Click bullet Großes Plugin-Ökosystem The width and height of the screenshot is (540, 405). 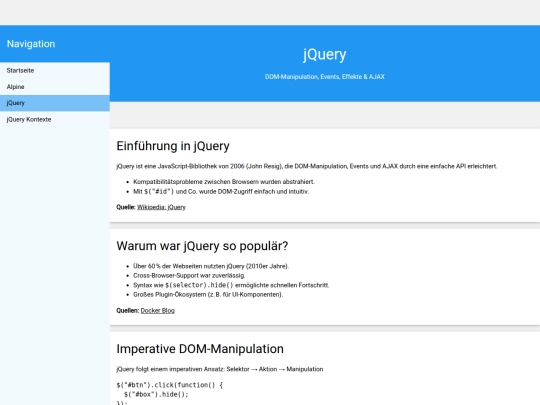click(x=208, y=294)
